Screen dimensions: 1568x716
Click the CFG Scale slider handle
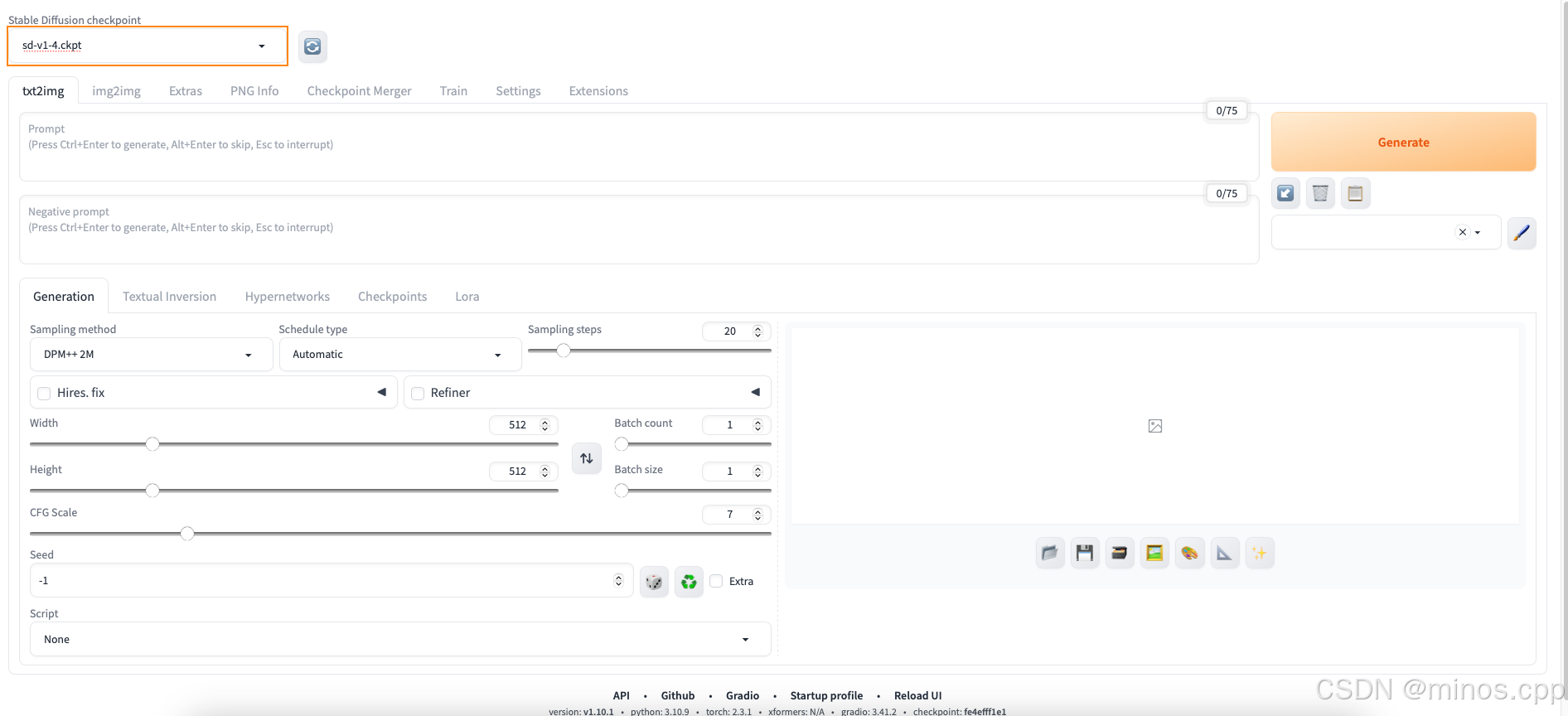pos(187,533)
